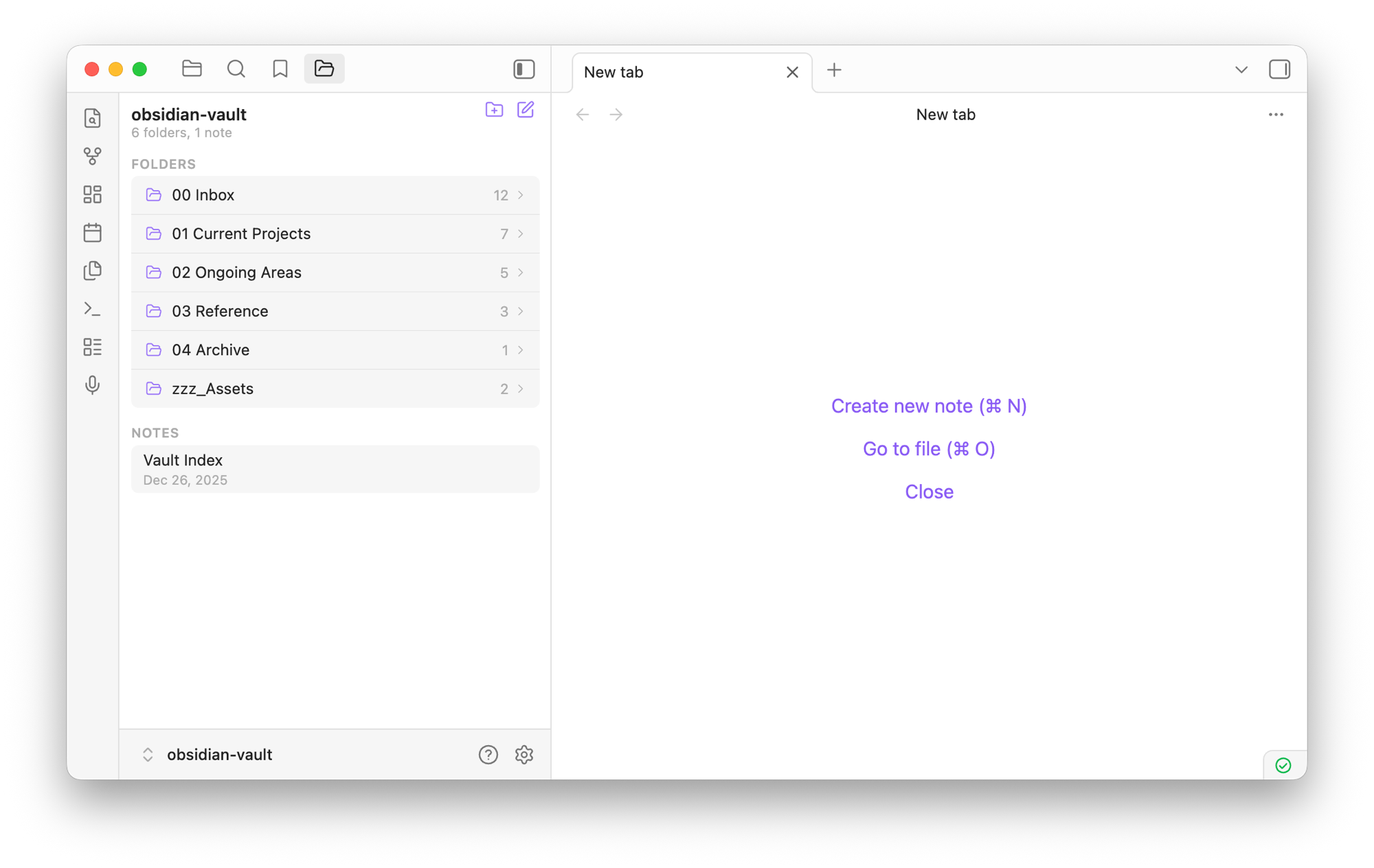This screenshot has height=868, width=1374.
Task: Open graph view from the ribbon
Action: tap(93, 156)
